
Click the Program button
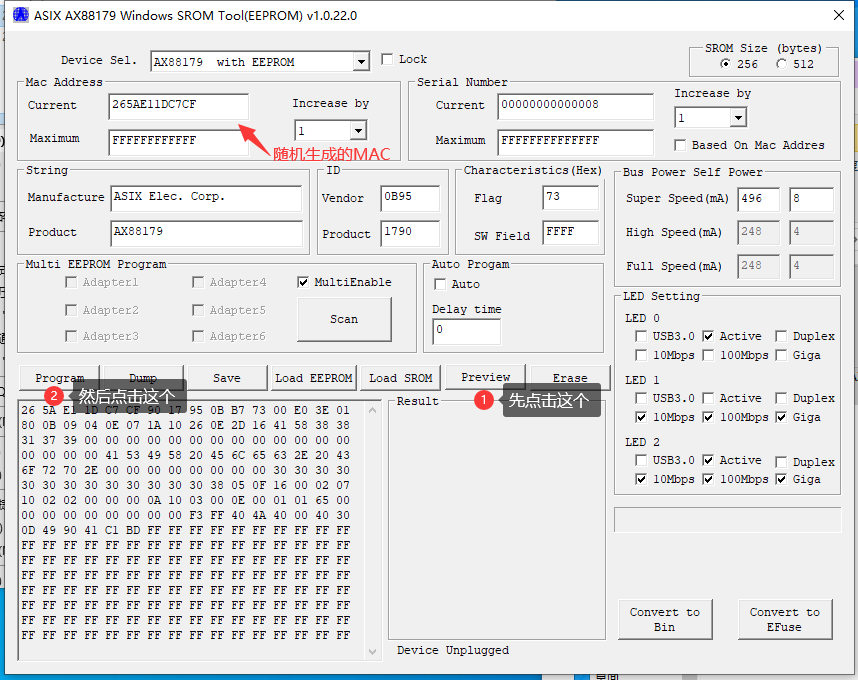(x=60, y=378)
